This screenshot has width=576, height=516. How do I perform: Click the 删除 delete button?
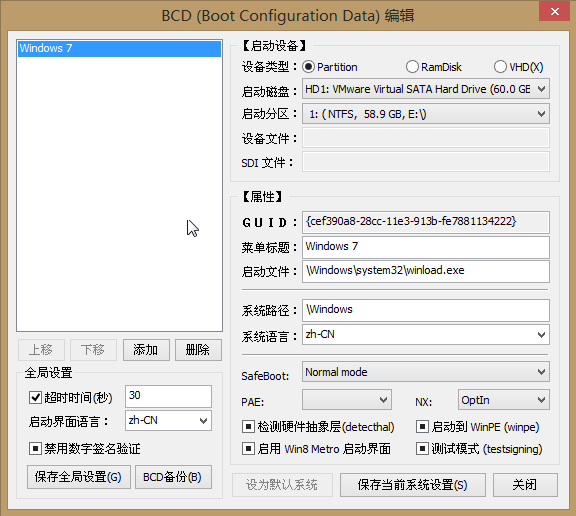click(x=198, y=350)
